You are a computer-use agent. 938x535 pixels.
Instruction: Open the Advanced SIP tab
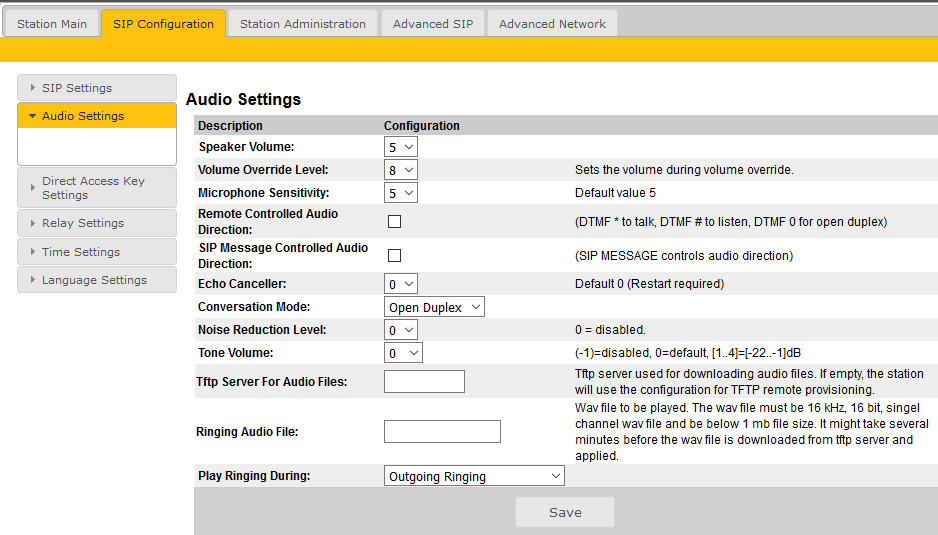[432, 24]
